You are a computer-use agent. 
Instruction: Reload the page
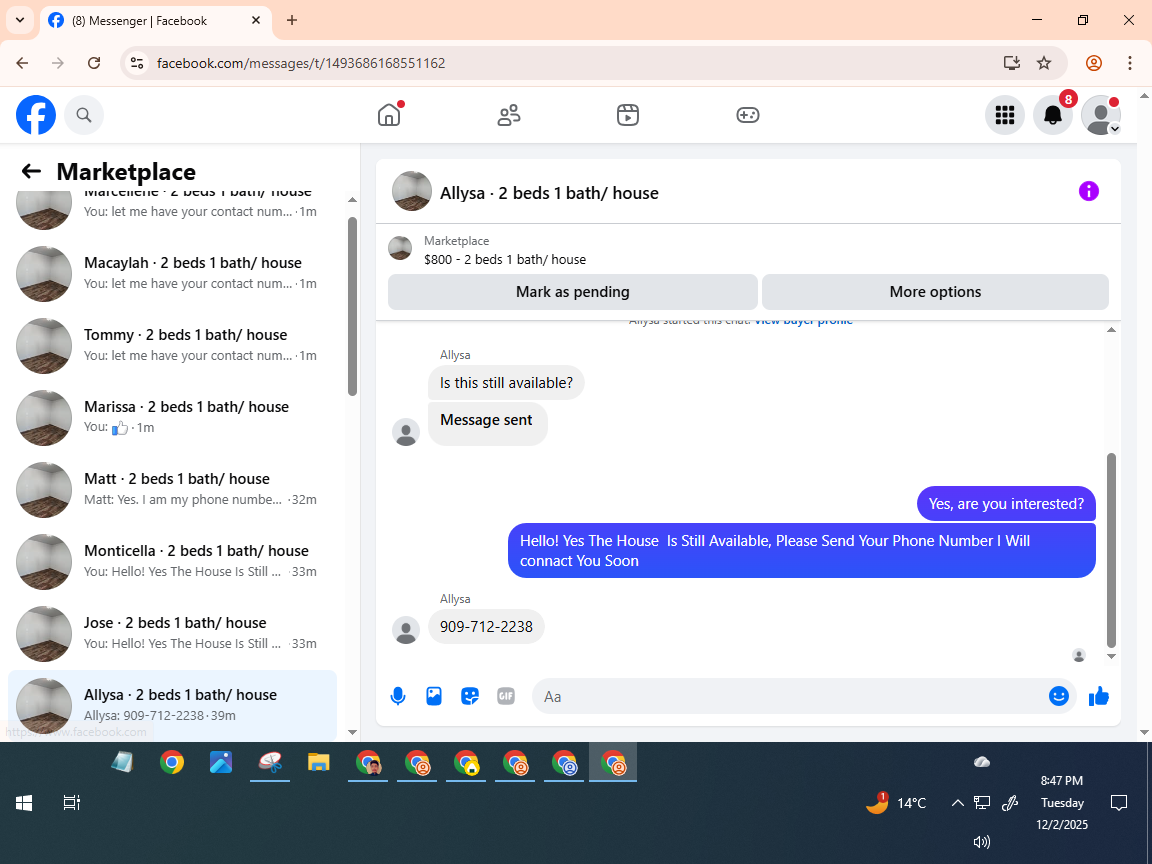94,63
